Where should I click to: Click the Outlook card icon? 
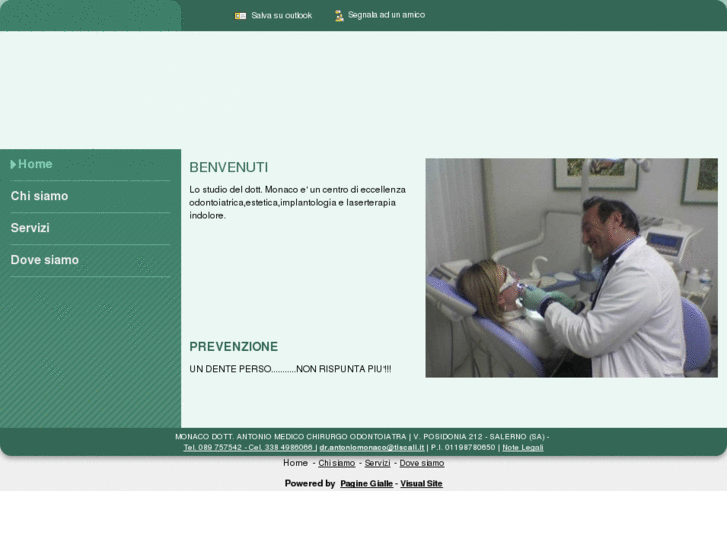240,16
